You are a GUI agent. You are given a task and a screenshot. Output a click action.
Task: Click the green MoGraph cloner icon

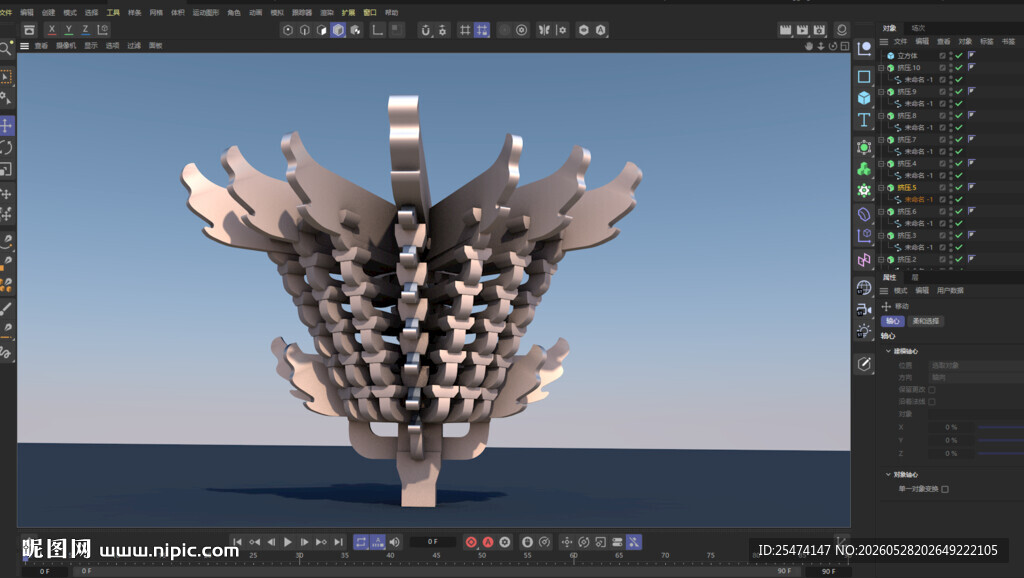click(x=864, y=169)
